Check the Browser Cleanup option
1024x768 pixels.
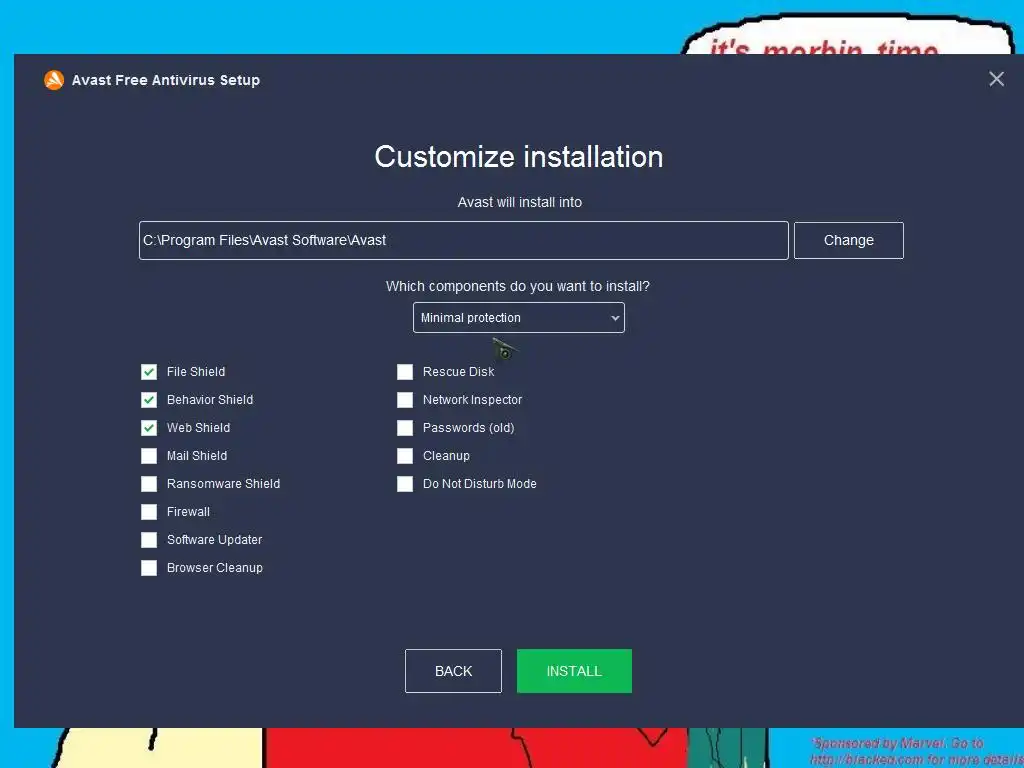click(x=149, y=569)
